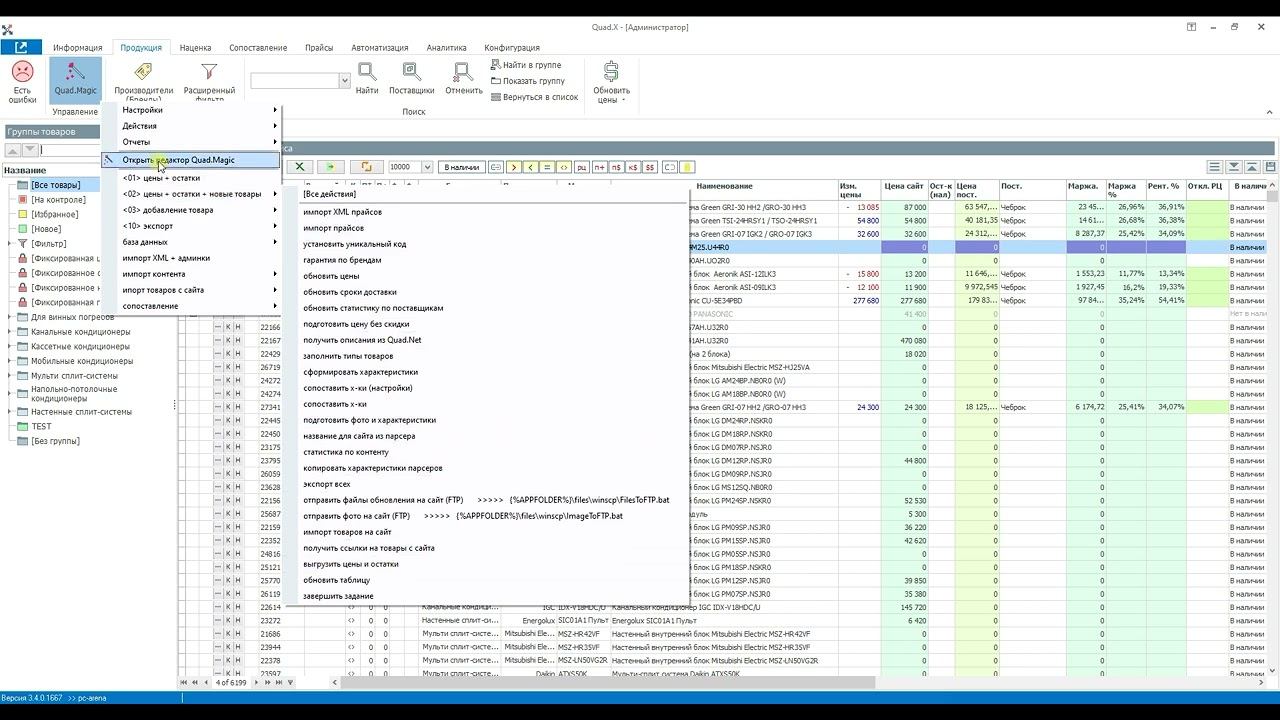Expand the Настройки submenu

click(192, 110)
